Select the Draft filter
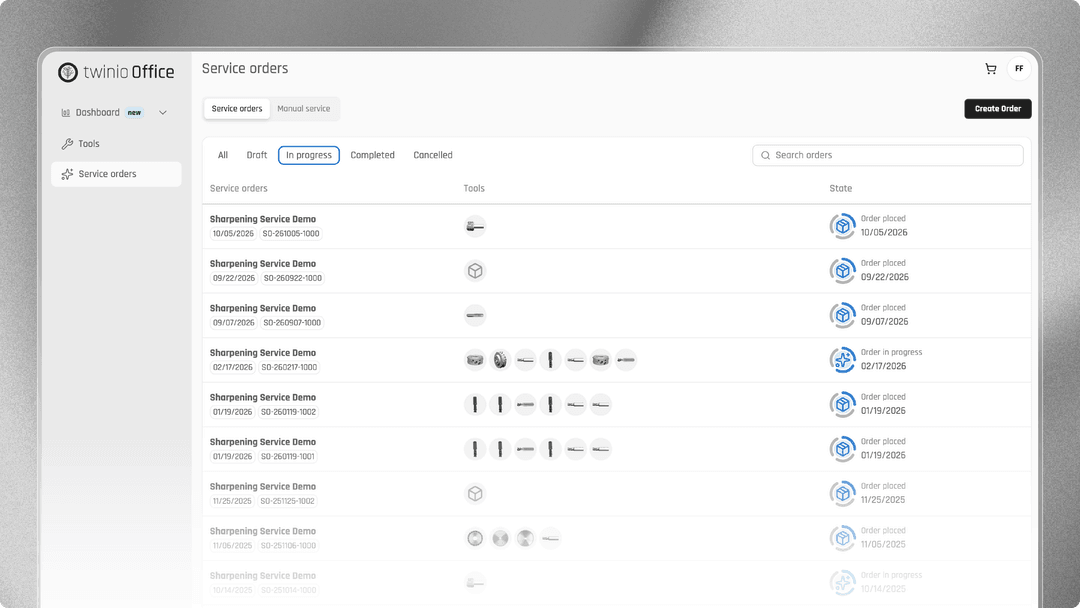The height and width of the screenshot is (608, 1080). (257, 156)
